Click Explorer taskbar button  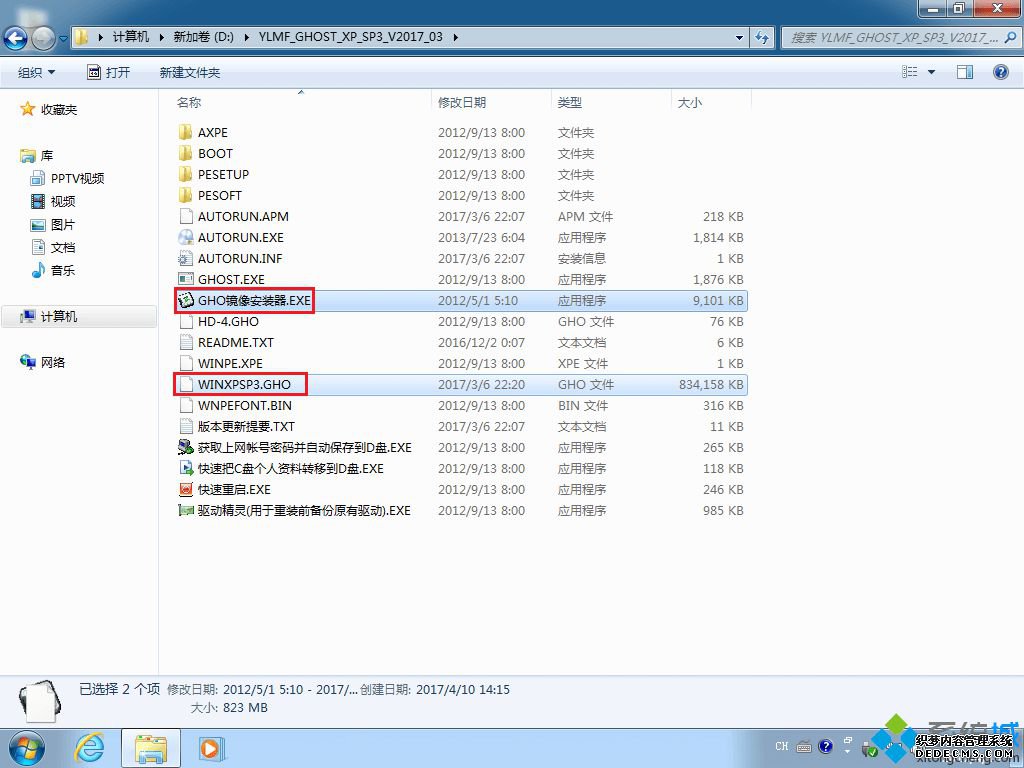(x=151, y=748)
